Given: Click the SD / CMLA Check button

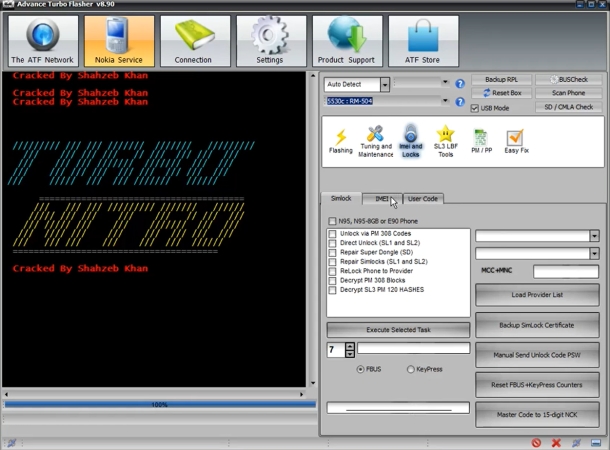Looking at the screenshot, I should point(569,107).
